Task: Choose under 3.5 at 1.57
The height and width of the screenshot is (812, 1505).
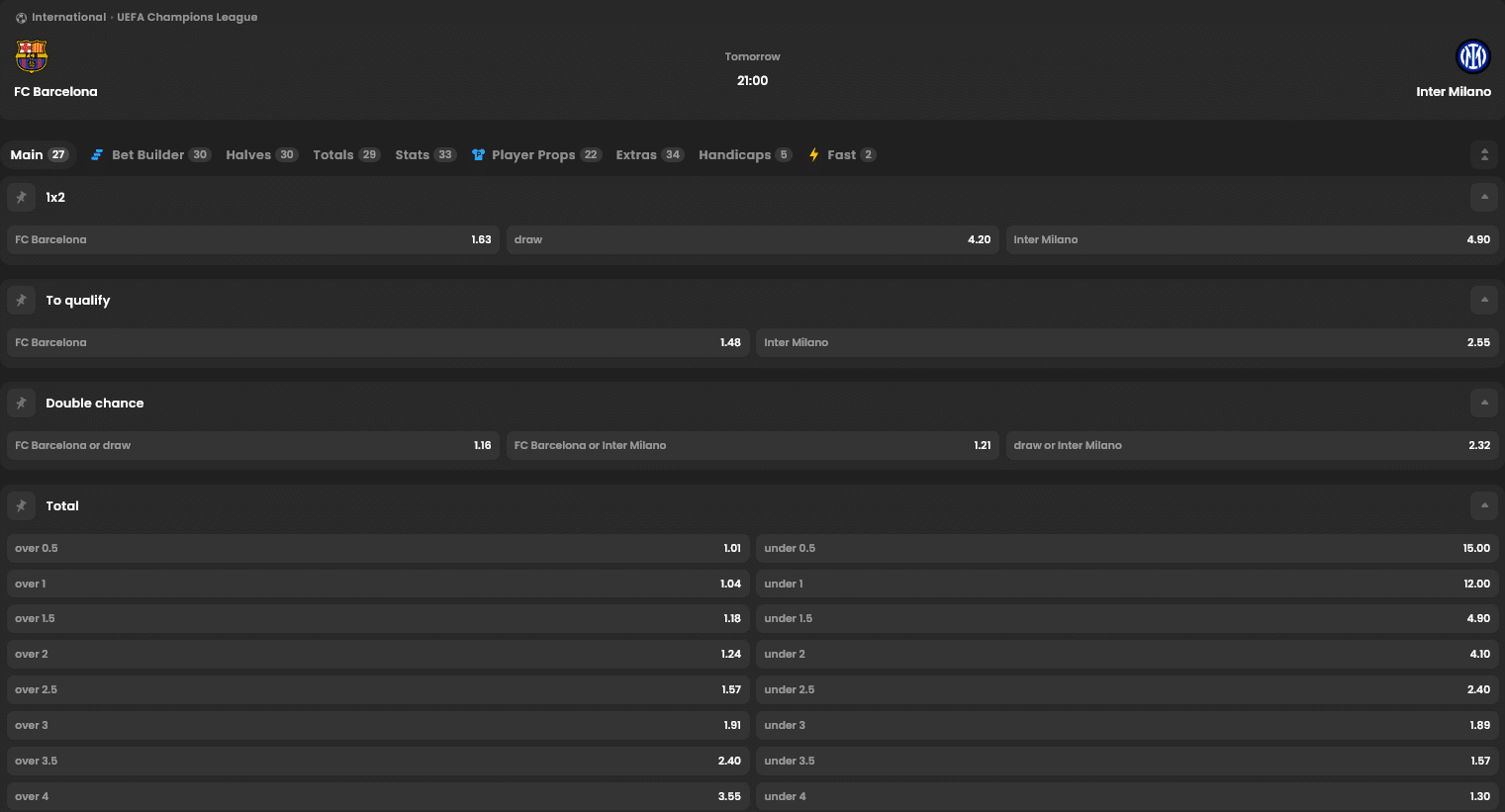Action: click(x=1127, y=761)
